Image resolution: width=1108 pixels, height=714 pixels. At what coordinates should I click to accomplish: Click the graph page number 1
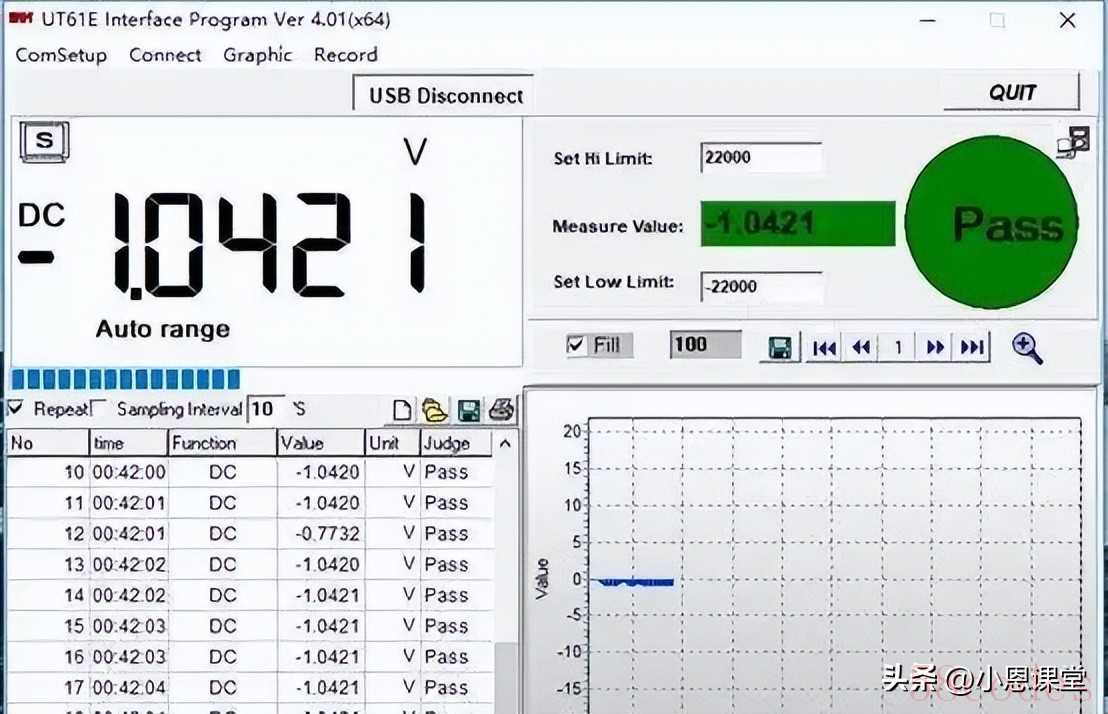coord(897,347)
